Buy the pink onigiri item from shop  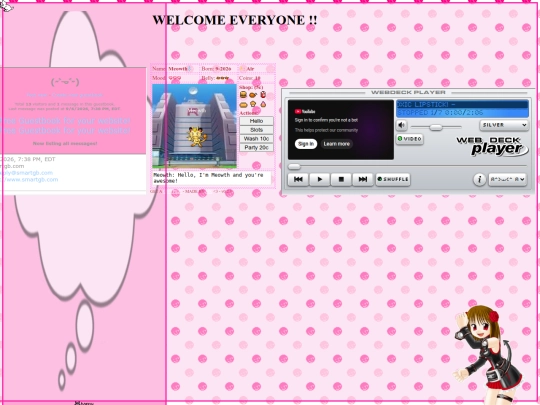tap(263, 104)
